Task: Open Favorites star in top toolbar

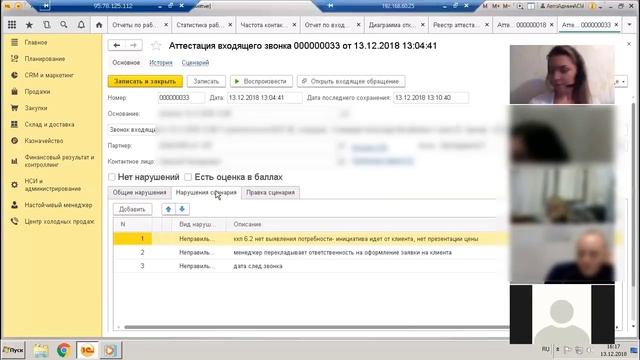Action: [29, 25]
